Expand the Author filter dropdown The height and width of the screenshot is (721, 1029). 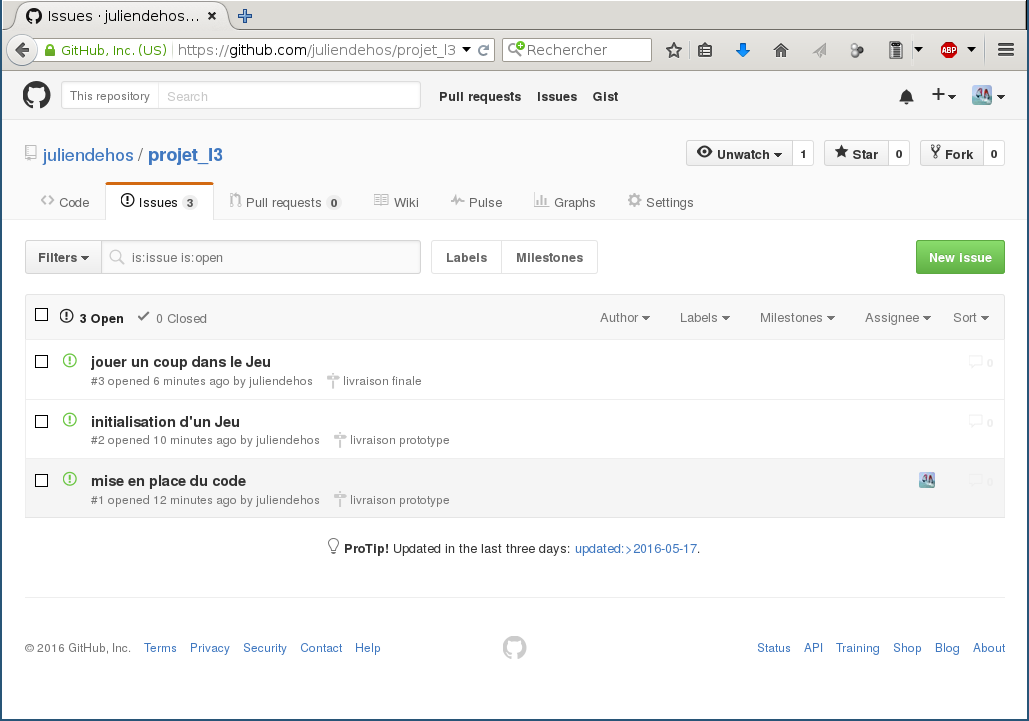(625, 318)
